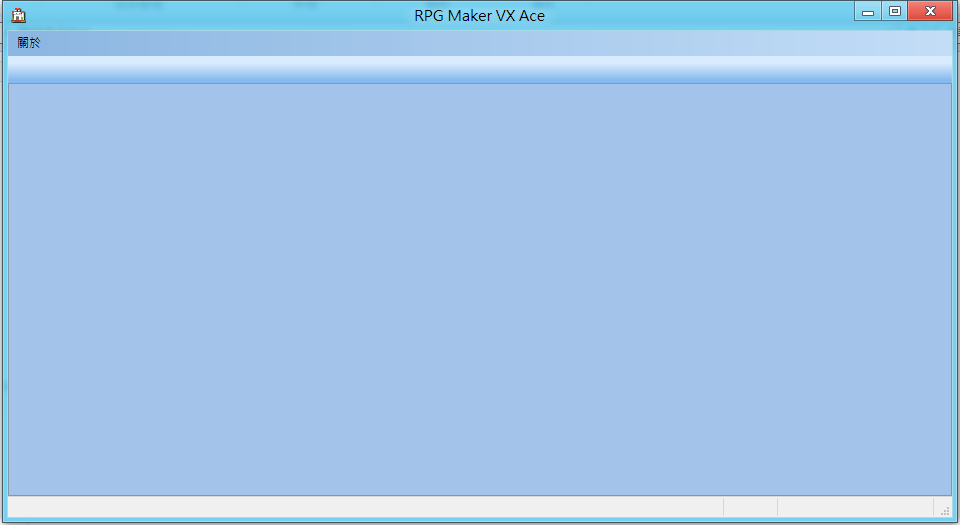Click the status bar resize grip

click(945, 510)
